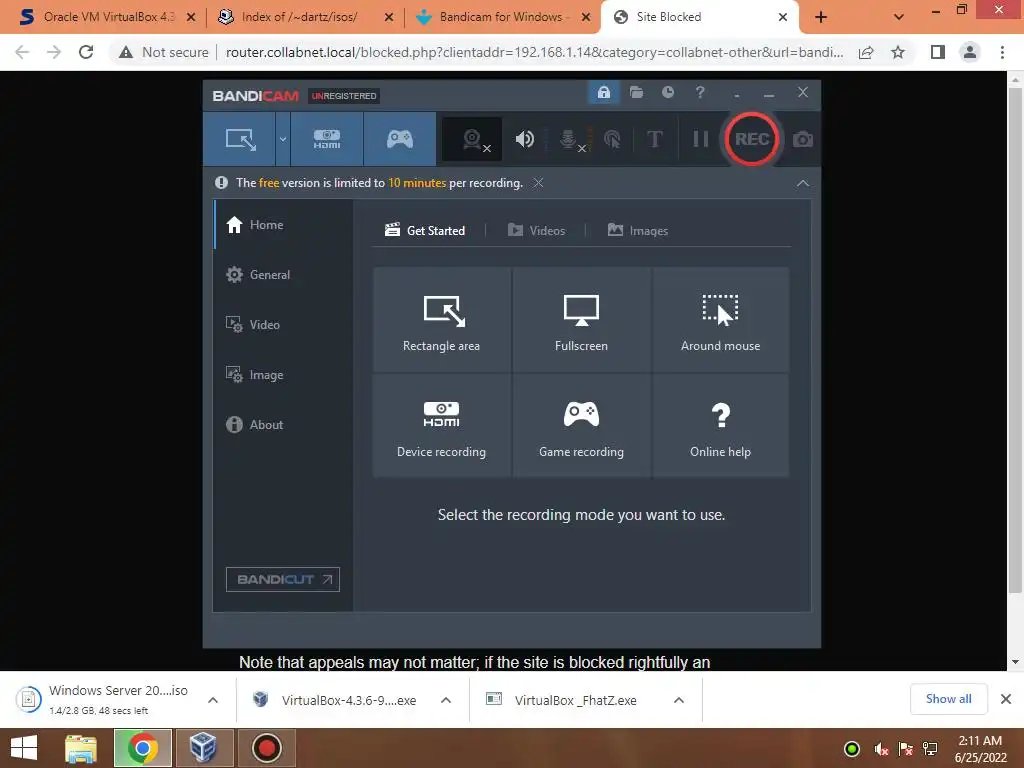This screenshot has height=768, width=1024.
Task: Click the address bar URL
Action: pyautogui.click(x=534, y=52)
